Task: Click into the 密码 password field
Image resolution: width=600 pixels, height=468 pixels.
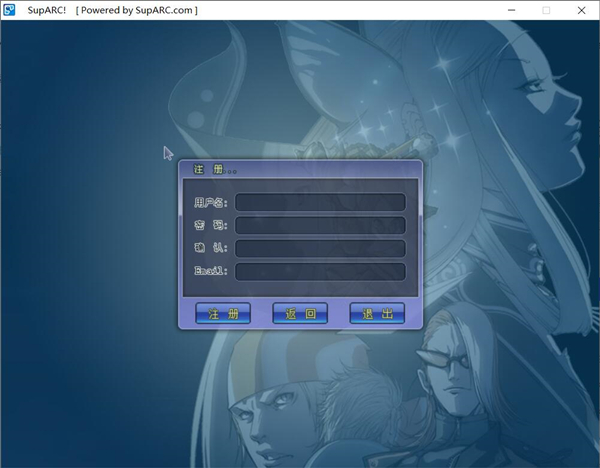Action: tap(320, 226)
